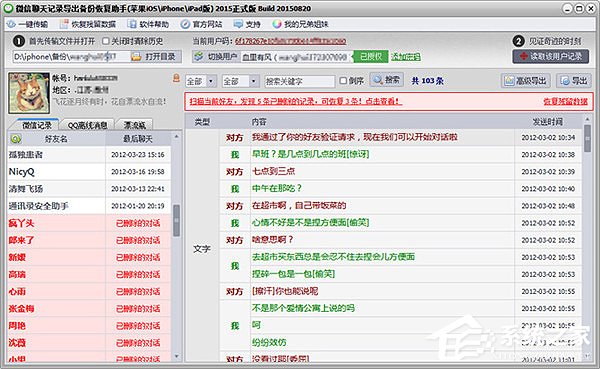Switch to the 漂流瓶 tab

click(x=134, y=125)
